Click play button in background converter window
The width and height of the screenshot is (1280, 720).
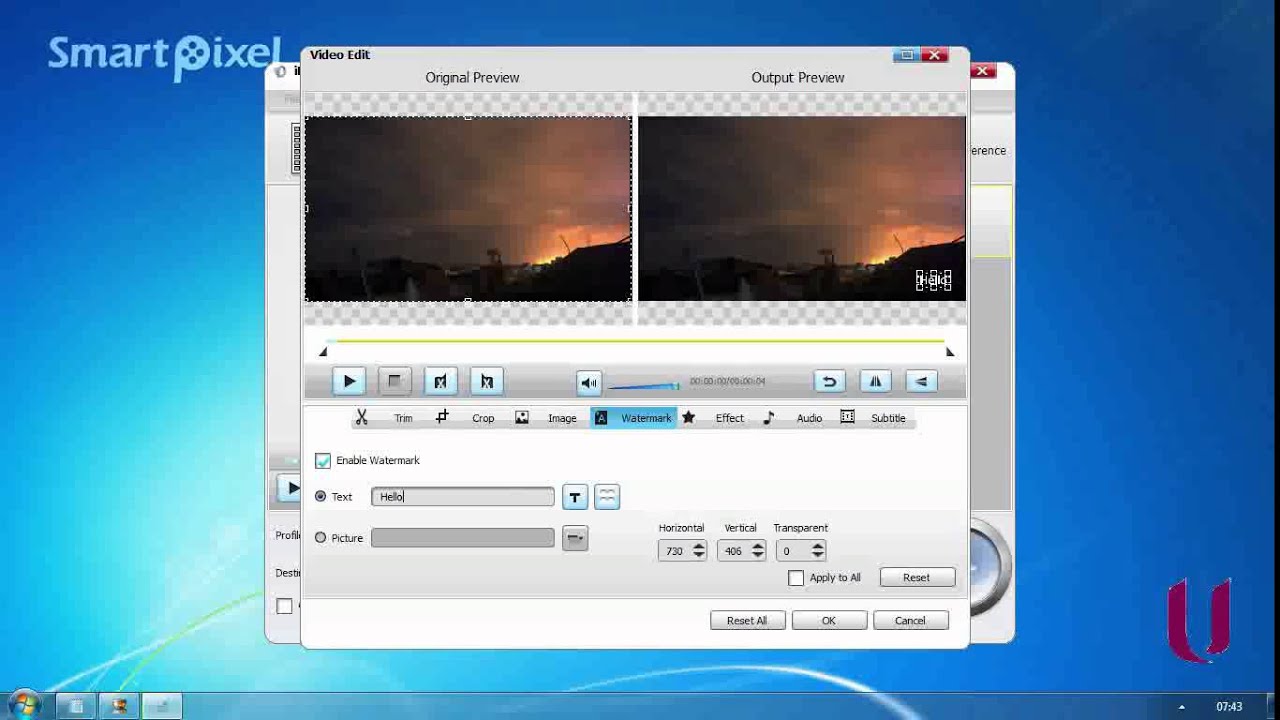coord(290,488)
